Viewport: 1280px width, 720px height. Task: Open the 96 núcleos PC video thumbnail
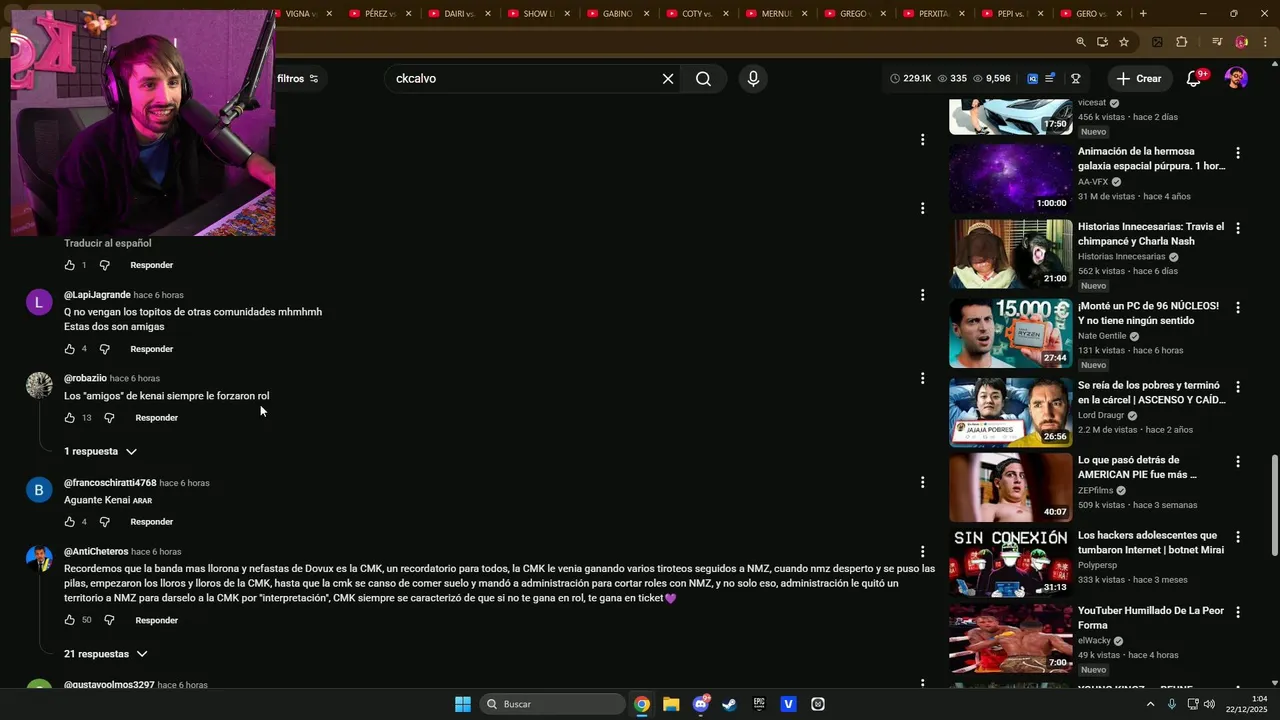tap(1010, 333)
